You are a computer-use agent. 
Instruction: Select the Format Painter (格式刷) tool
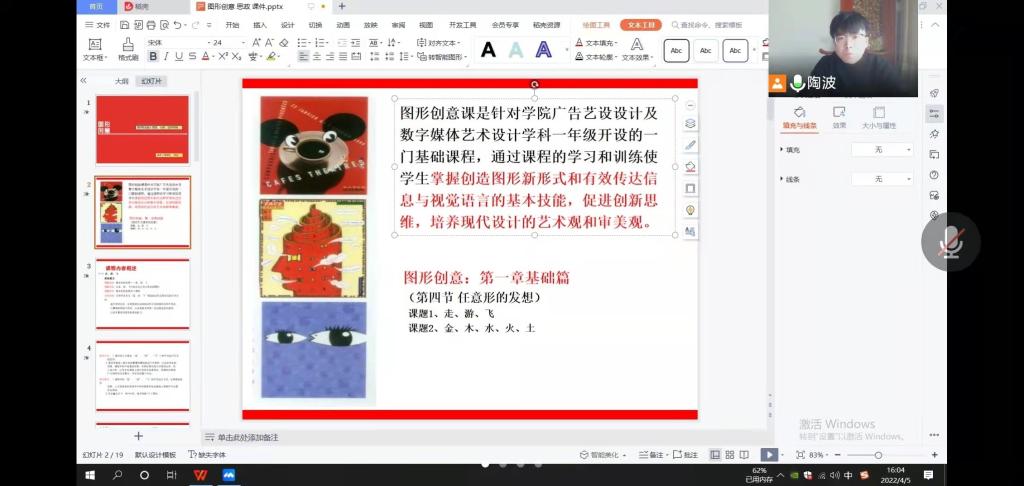point(128,50)
